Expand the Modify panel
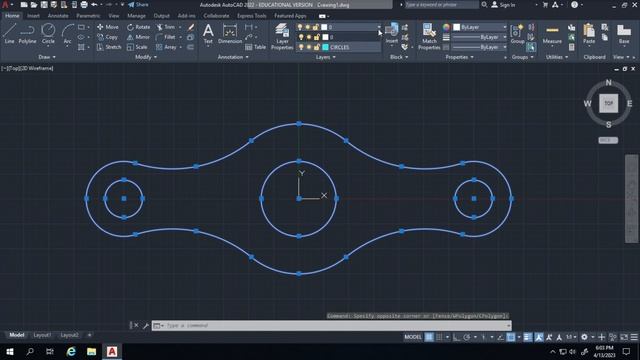This screenshot has width=640, height=360. 146,57
